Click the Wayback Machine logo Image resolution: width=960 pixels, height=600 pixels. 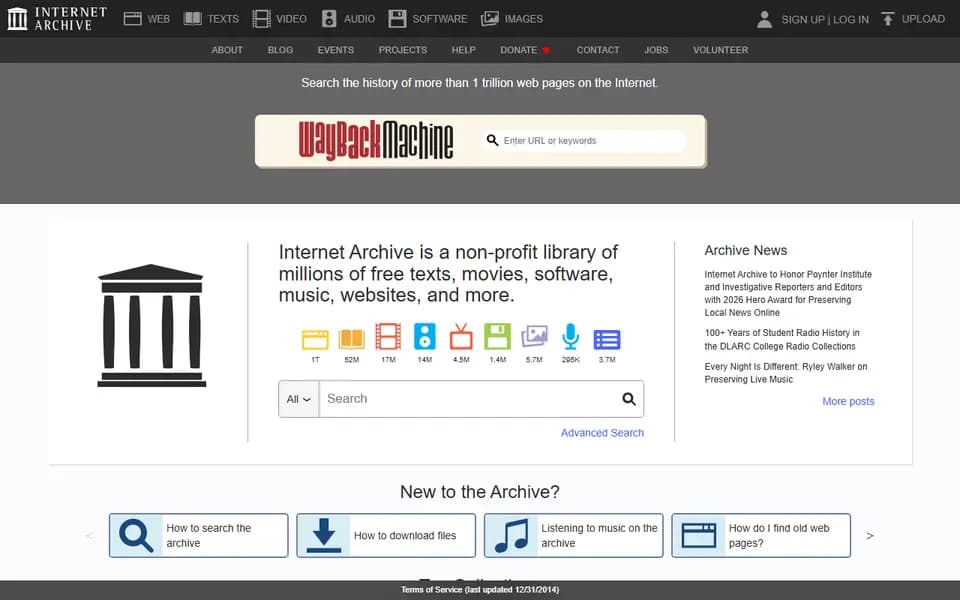click(376, 141)
